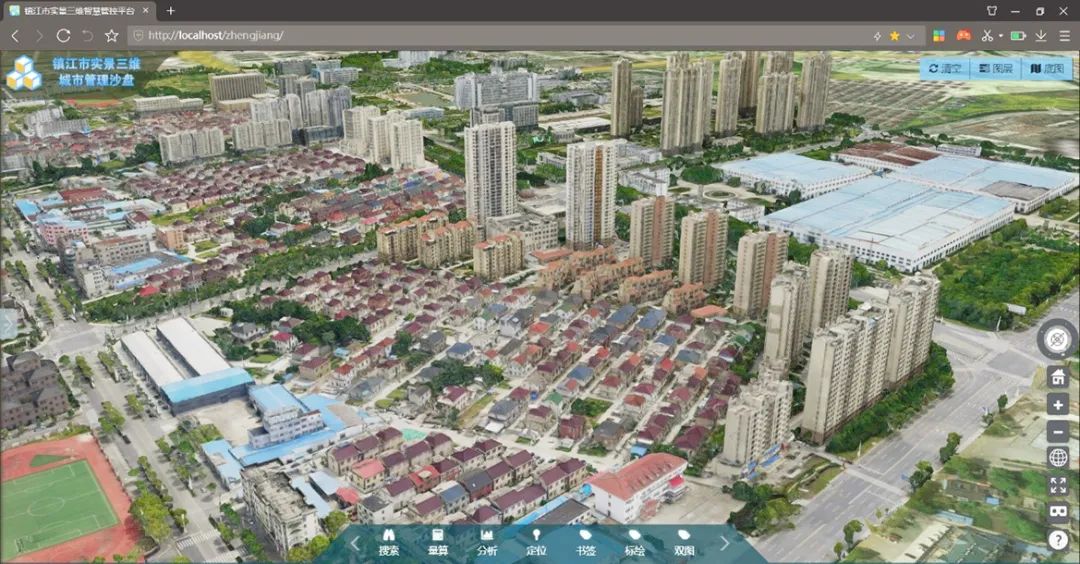The width and height of the screenshot is (1080, 564).
Task: Zoom out with the minus button
Action: pyautogui.click(x=1058, y=432)
